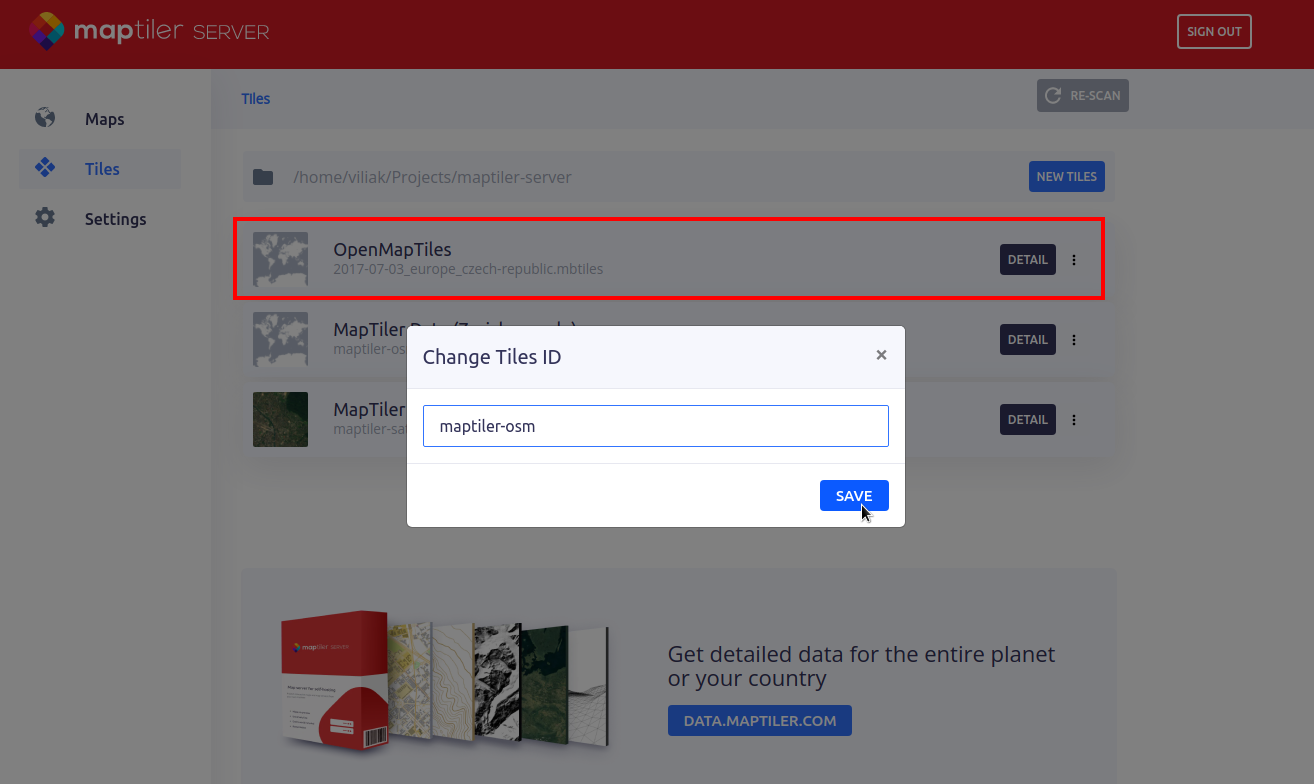Open the three-dot menu for satellite tileset
The image size is (1314, 784).
(1074, 420)
